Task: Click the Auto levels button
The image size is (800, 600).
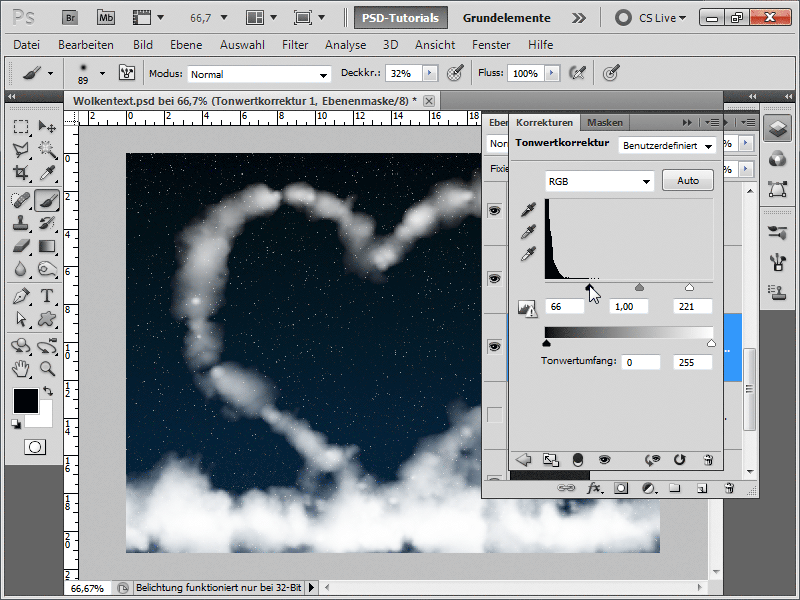Action: [x=687, y=181]
